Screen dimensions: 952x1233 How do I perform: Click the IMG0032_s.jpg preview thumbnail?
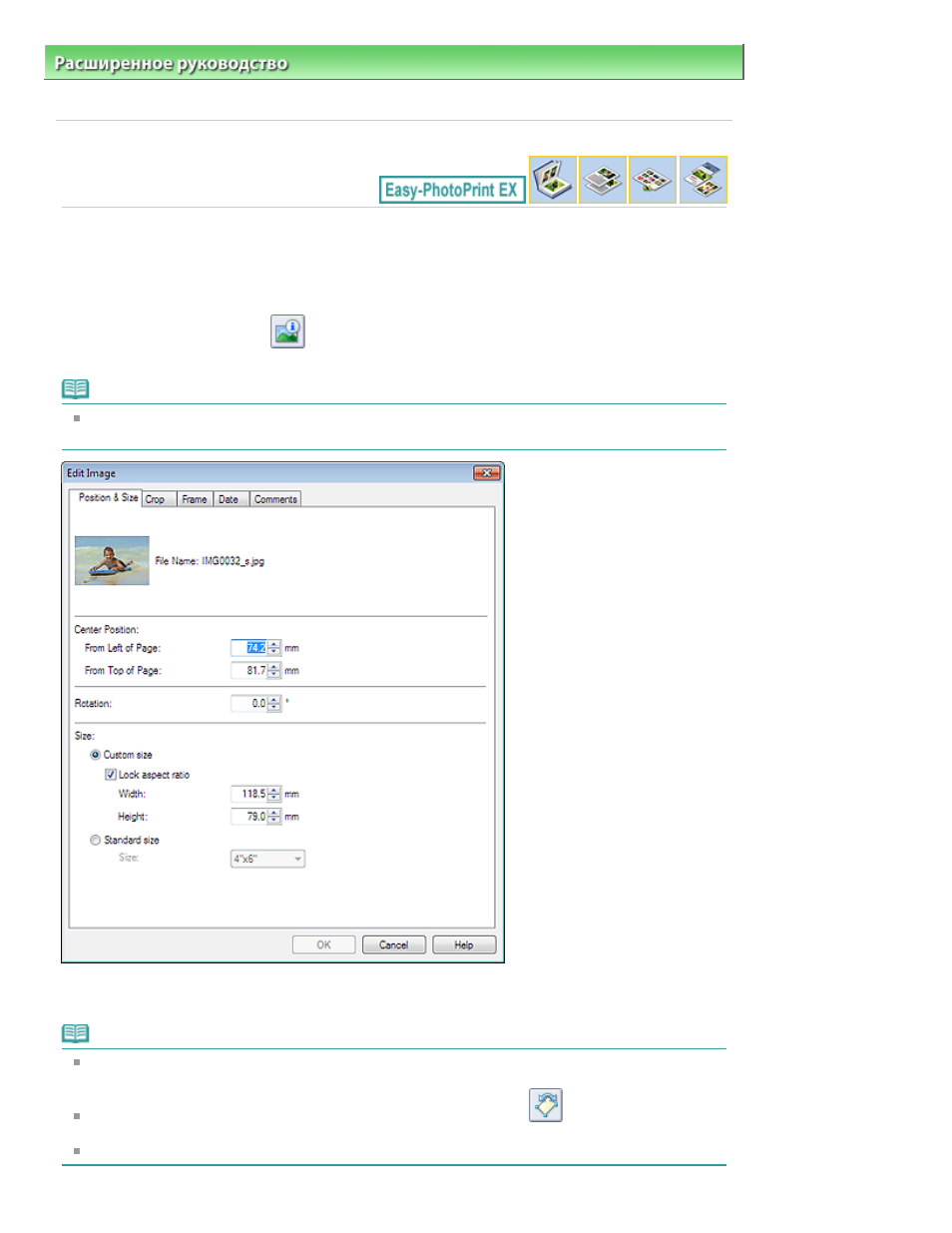tap(112, 560)
